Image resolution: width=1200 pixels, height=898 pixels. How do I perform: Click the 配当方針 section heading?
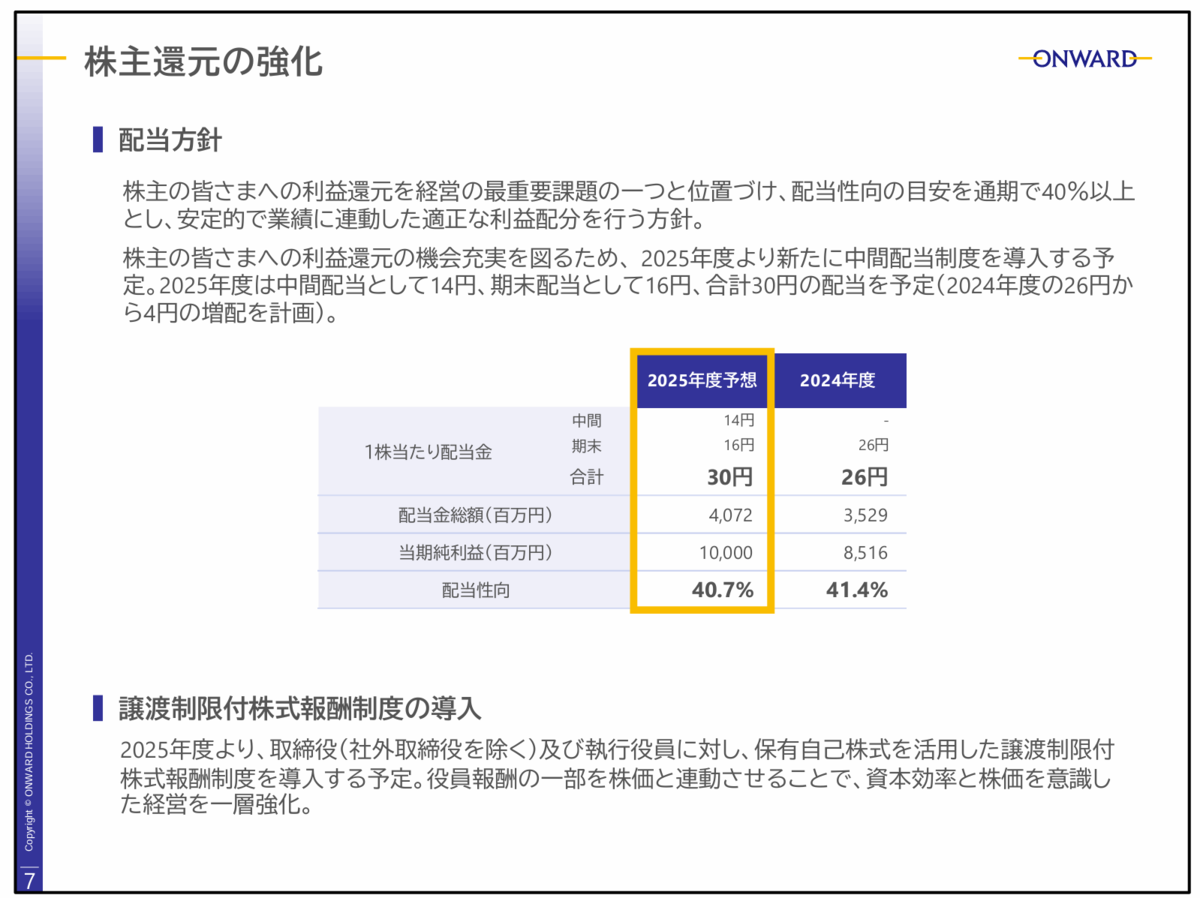(x=170, y=139)
